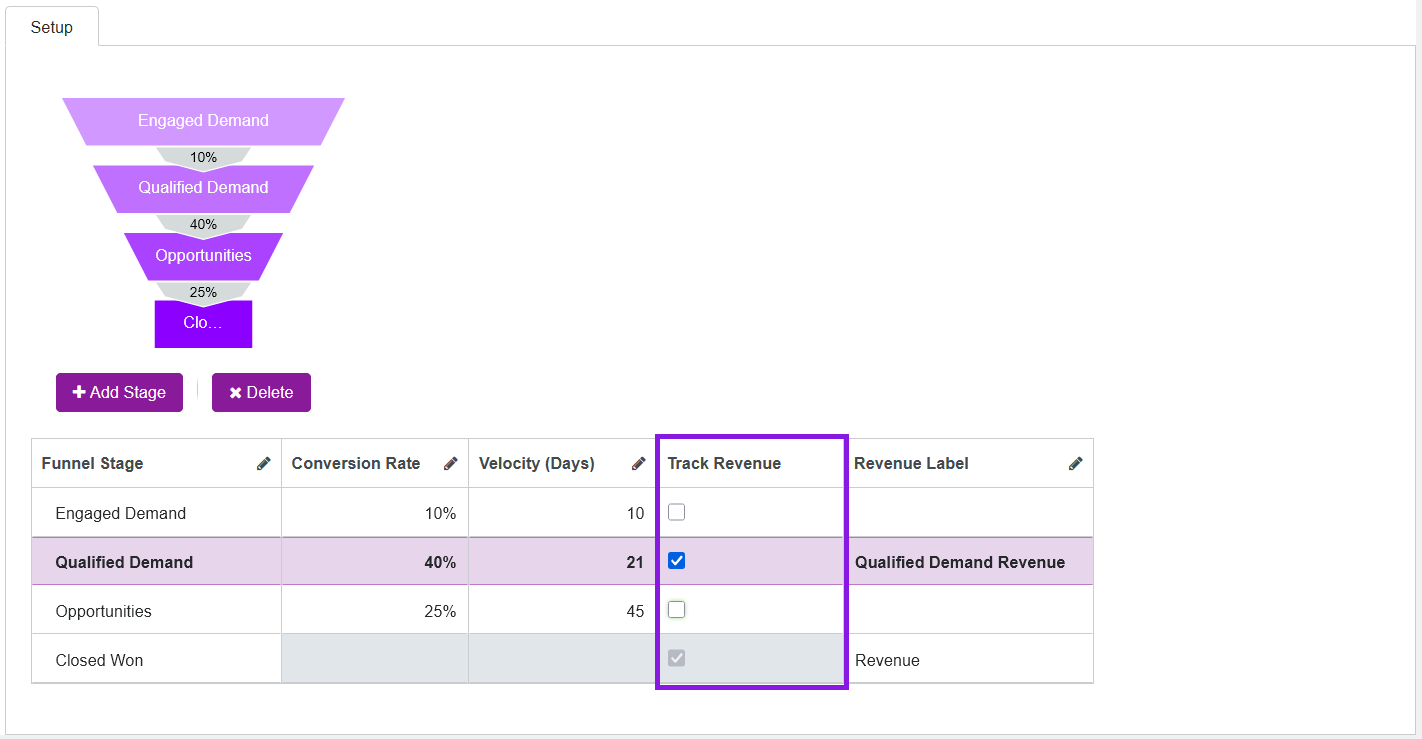Click the Velocity (Days) edit pencil icon
This screenshot has width=1422, height=739.
pyautogui.click(x=638, y=463)
